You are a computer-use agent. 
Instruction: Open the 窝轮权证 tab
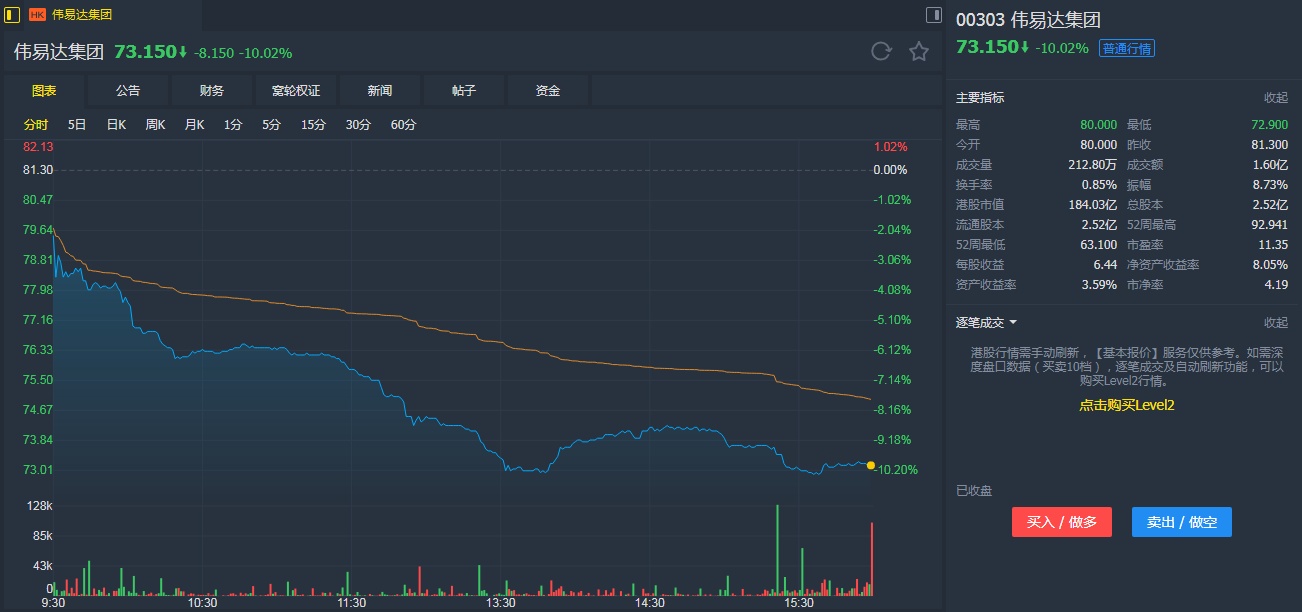296,91
